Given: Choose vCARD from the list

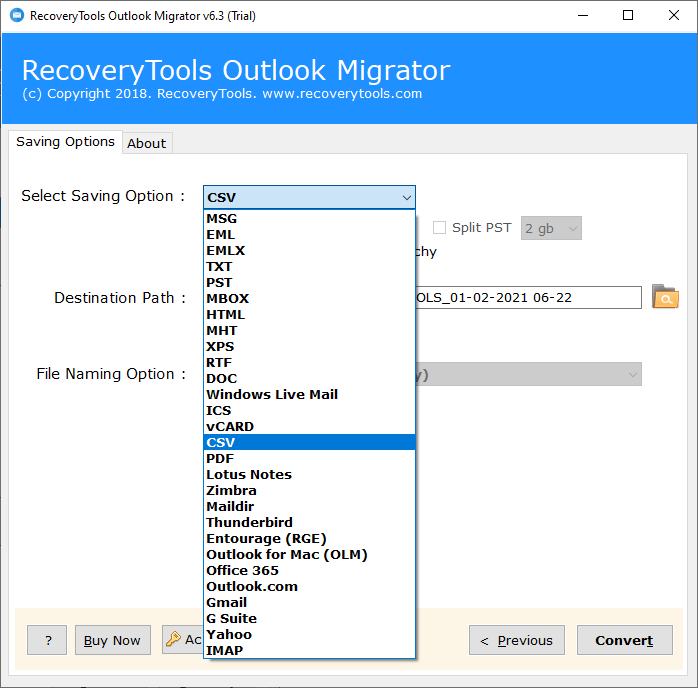Looking at the screenshot, I should point(309,427).
